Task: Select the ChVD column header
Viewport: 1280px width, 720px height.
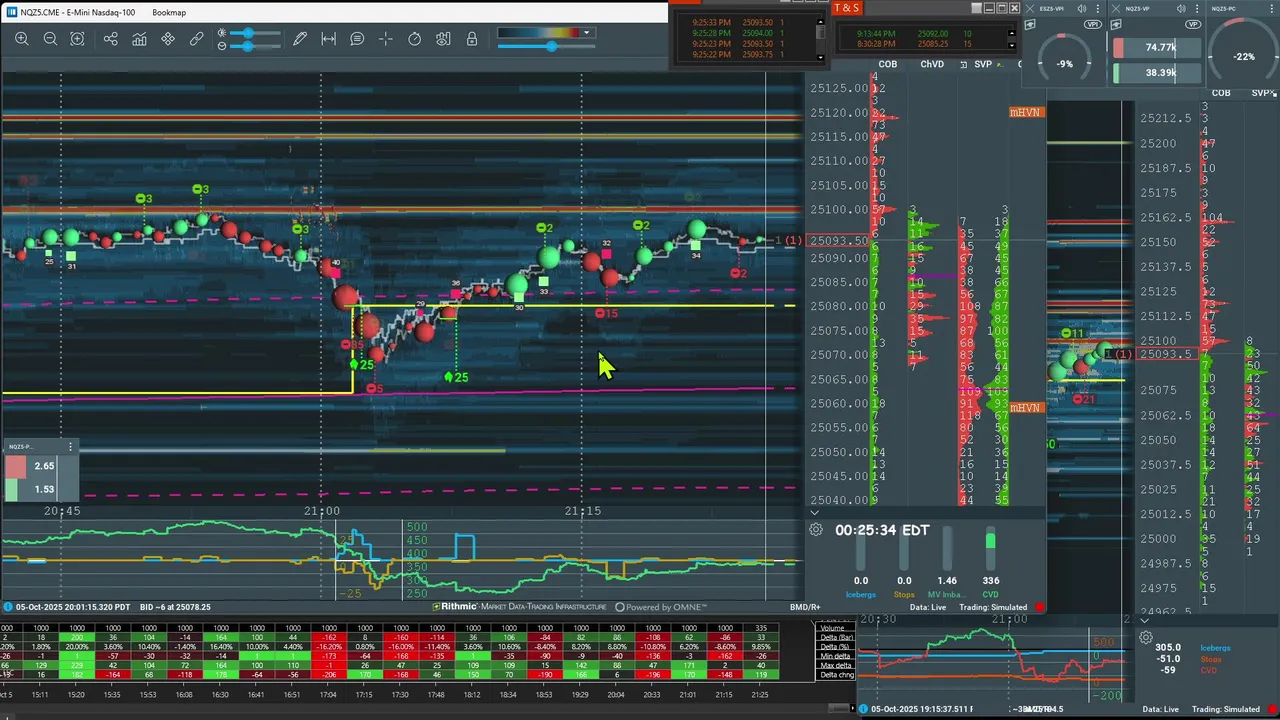Action: (932, 64)
